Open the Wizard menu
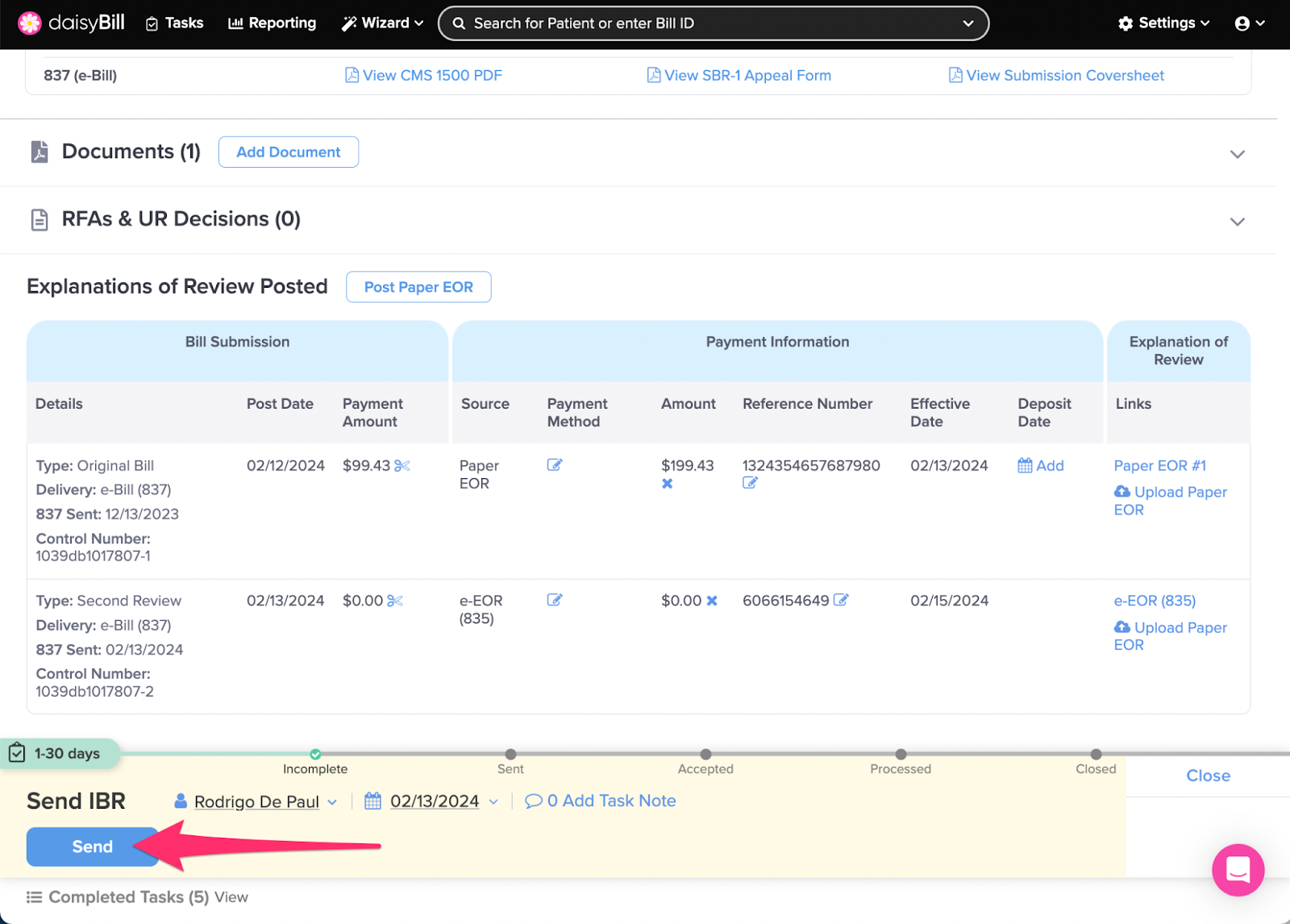The width and height of the screenshot is (1290, 924). 383,23
